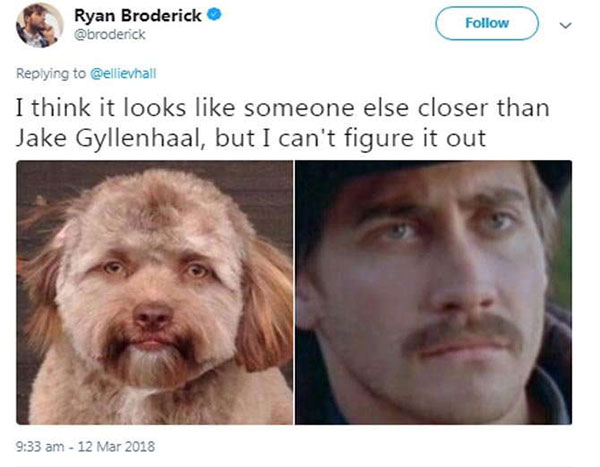
Task: Open the photo of the man with the mustache
Action: (x=434, y=292)
